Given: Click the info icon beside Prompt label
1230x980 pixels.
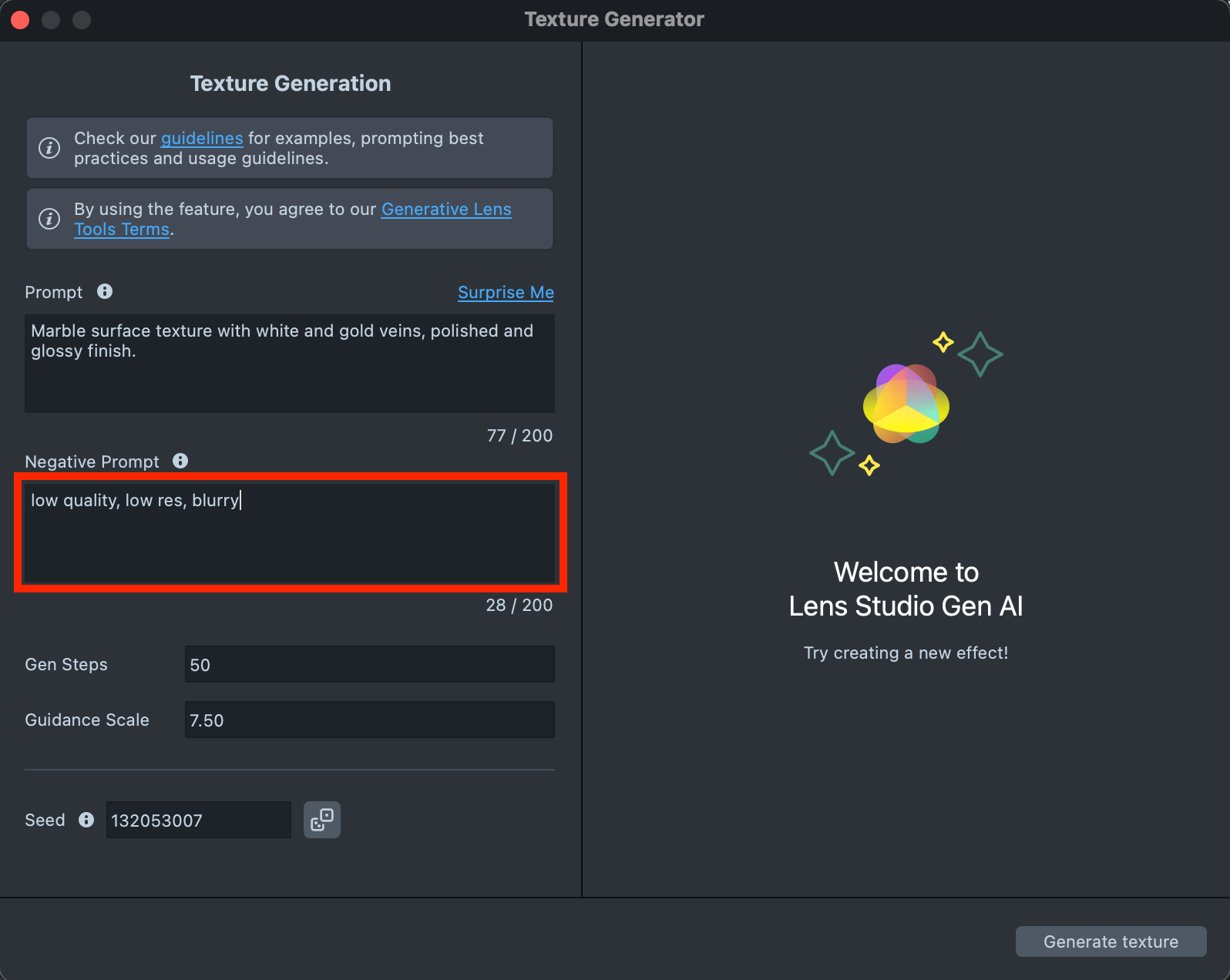Looking at the screenshot, I should 105,291.
